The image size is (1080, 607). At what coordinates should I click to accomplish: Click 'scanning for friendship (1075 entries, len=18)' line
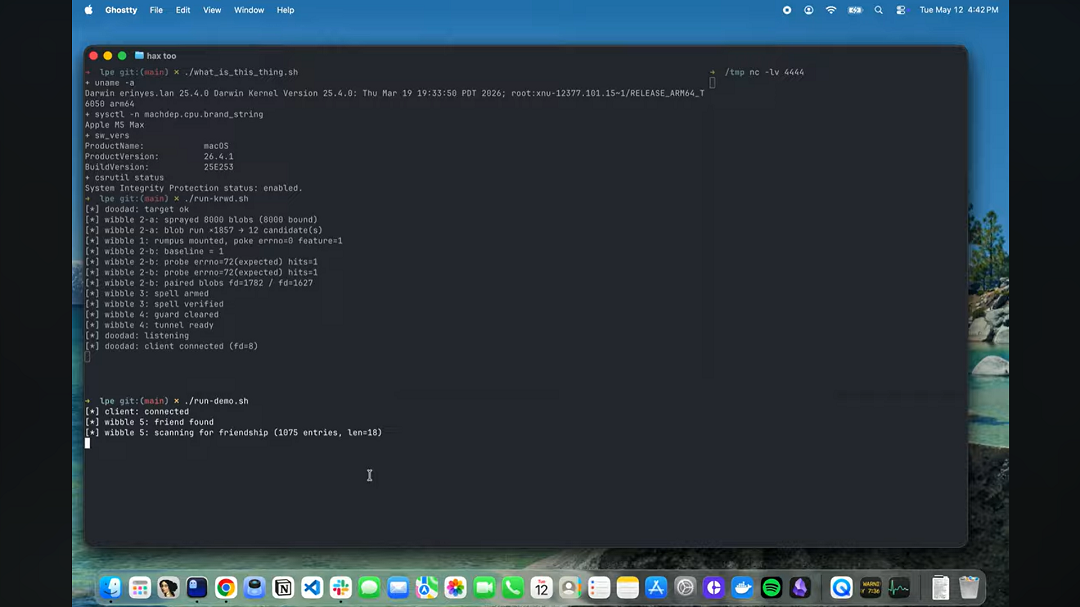click(x=233, y=433)
